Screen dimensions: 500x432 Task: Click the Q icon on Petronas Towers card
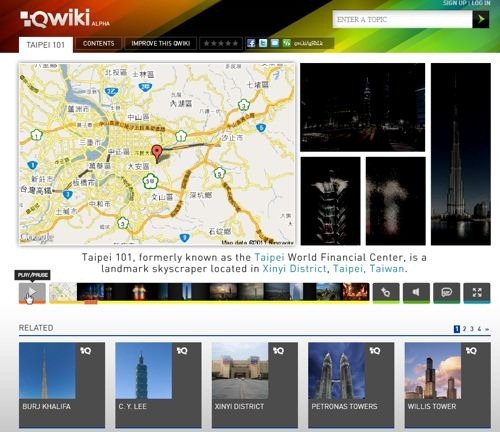coord(375,351)
